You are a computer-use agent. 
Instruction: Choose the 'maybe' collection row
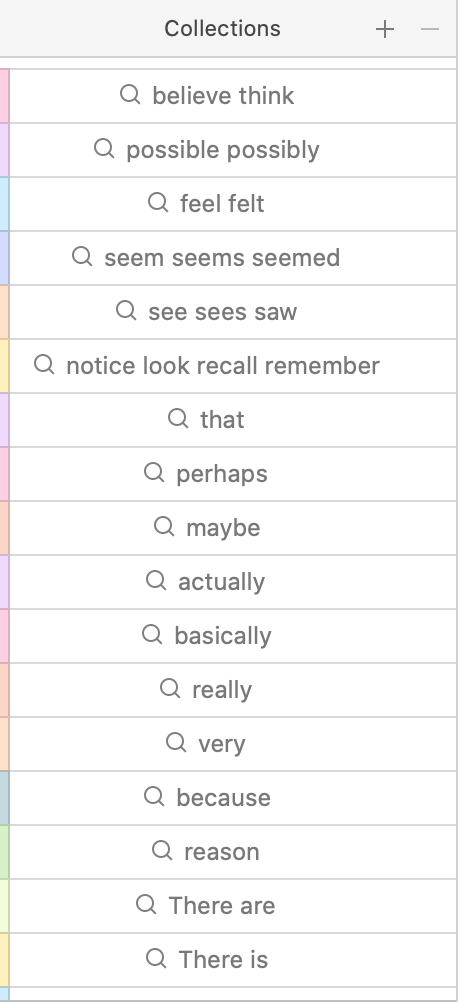pyautogui.click(x=233, y=528)
